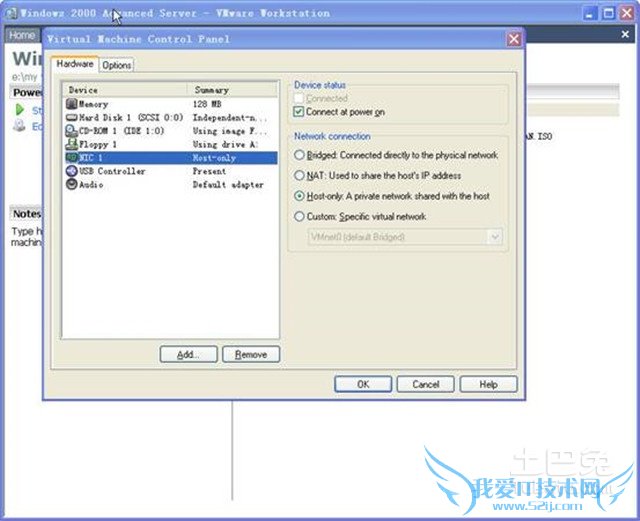The image size is (640, 521).
Task: Click the green Start play icon in VMware window
Action: click(19, 109)
